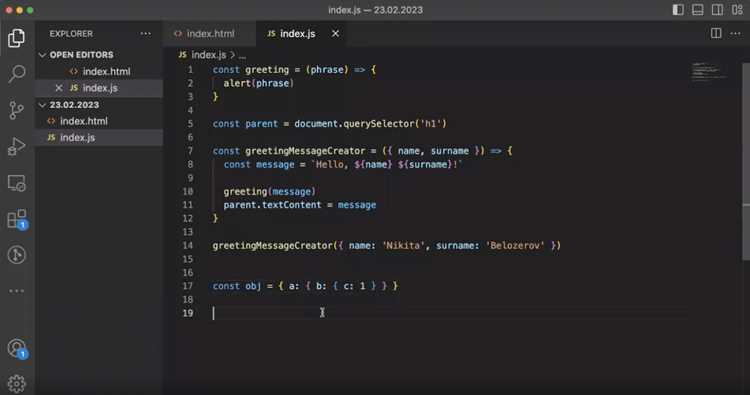Open the Run and Debug view
Viewport: 750px width, 395px height.
[17, 146]
